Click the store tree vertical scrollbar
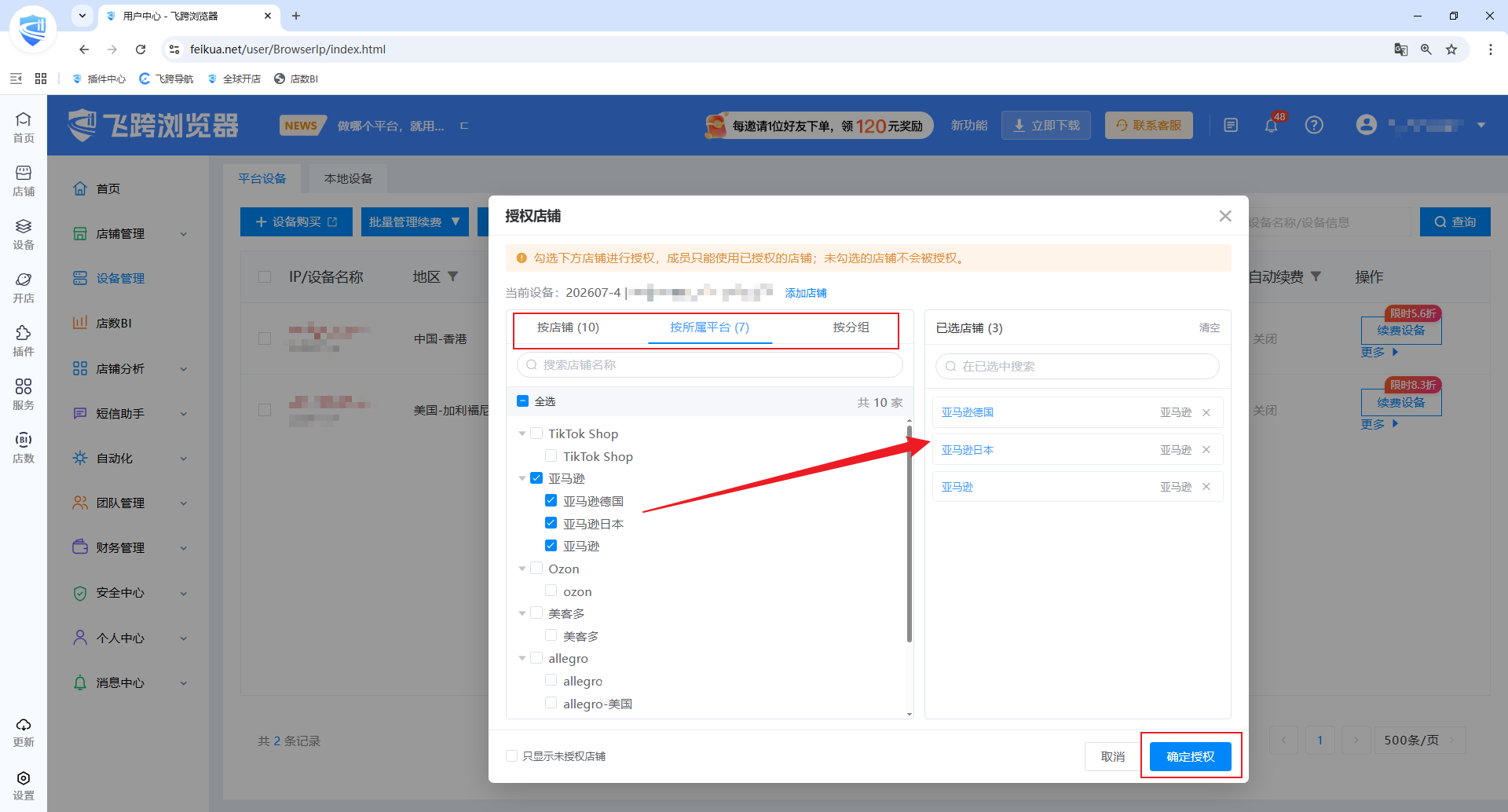The width and height of the screenshot is (1508, 812). pos(910,534)
